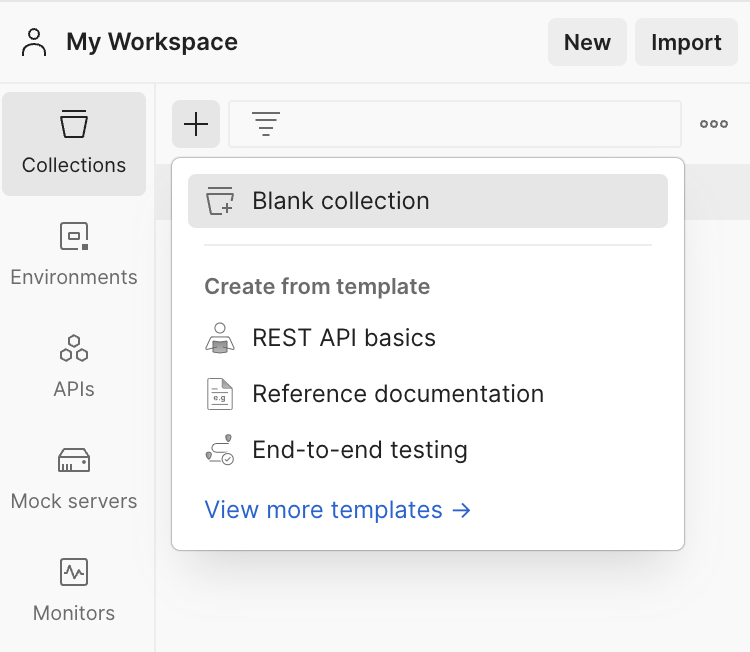Click the Collections trash-bin shaped icon
This screenshot has height=652, width=750.
coord(74,125)
